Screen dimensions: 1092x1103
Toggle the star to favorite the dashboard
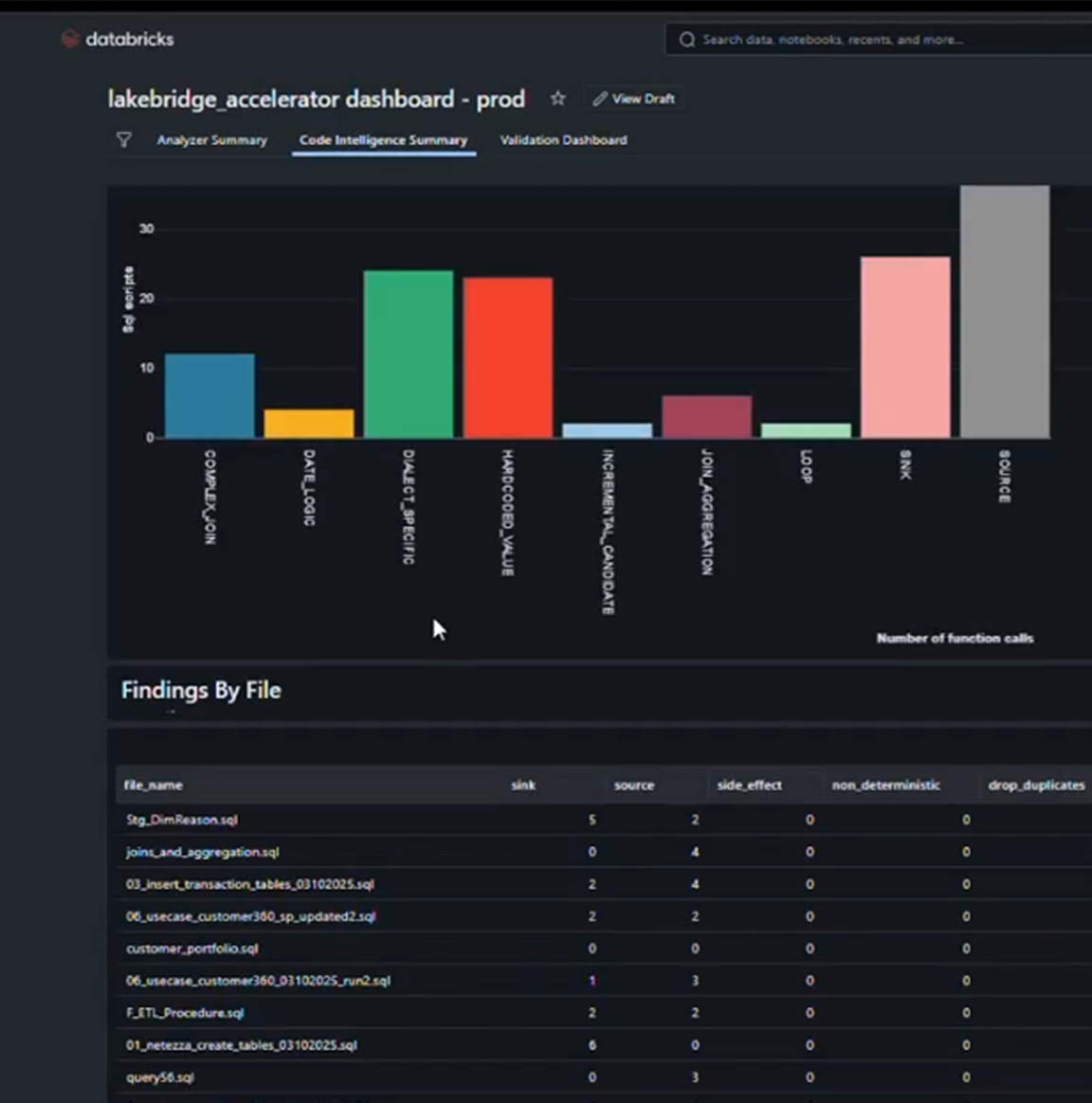pyautogui.click(x=557, y=98)
